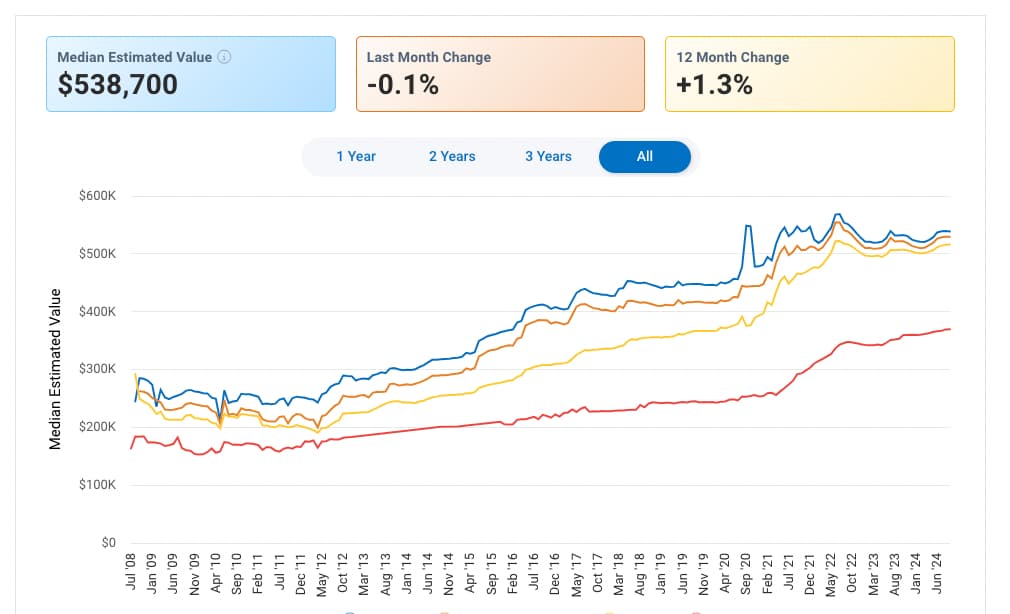This screenshot has width=1010, height=614.
Task: Click the $538,700 median value figure
Action: (x=118, y=85)
